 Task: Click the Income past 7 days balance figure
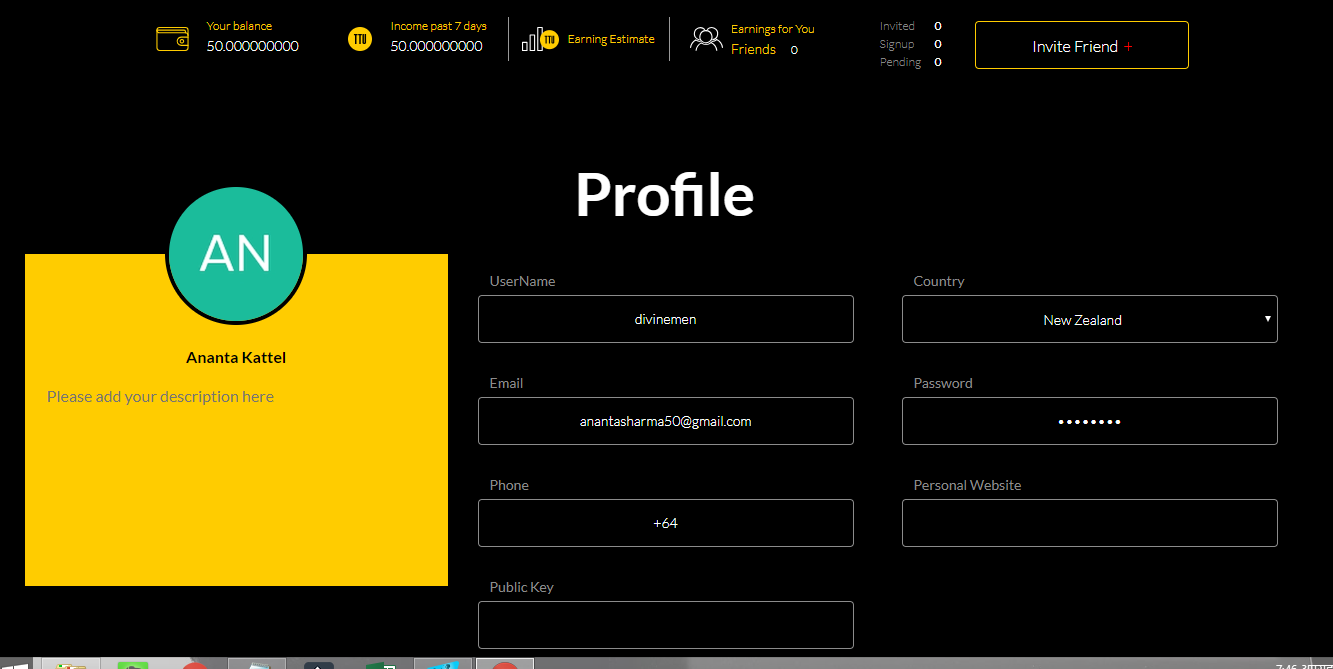(437, 46)
